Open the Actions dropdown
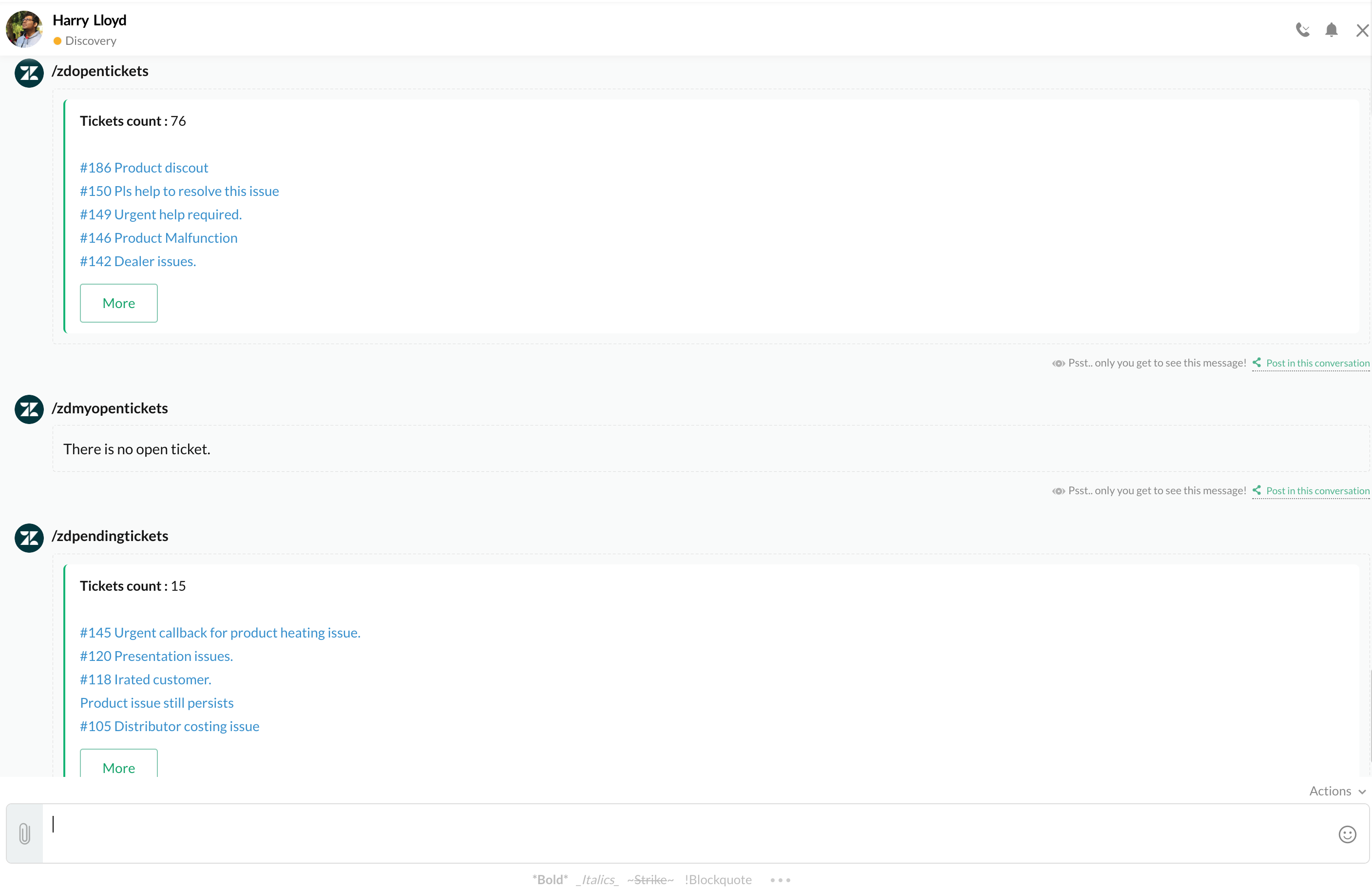This screenshot has height=890, width=1372. 1336,791
